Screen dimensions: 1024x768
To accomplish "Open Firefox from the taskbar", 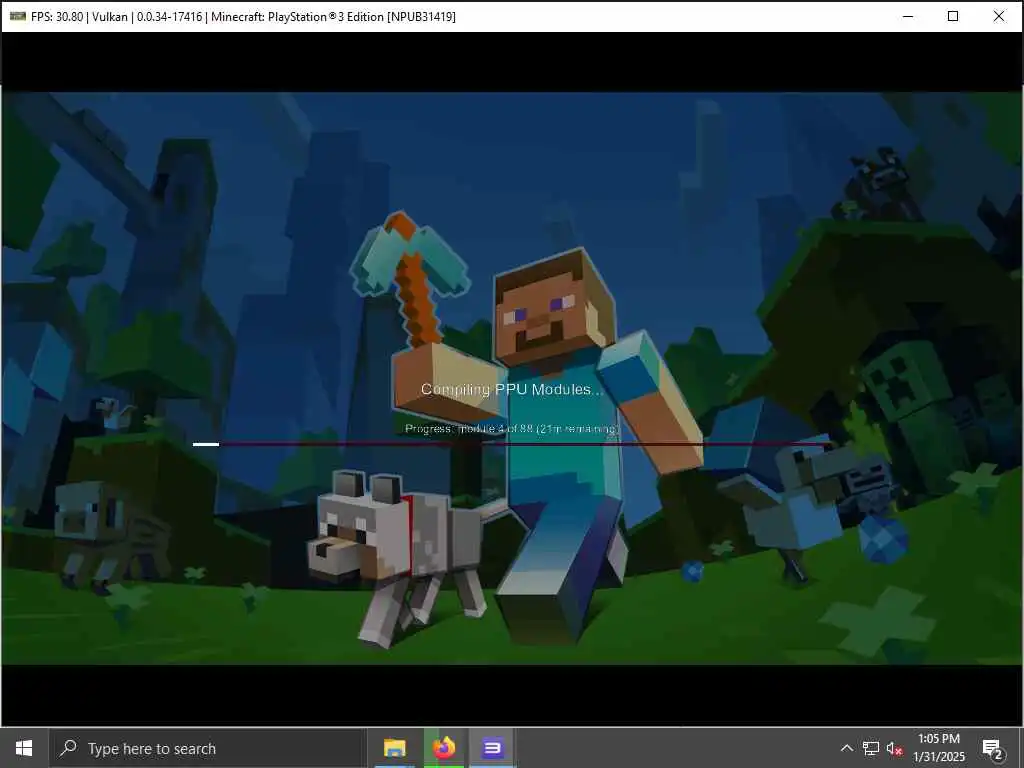I will 444,748.
